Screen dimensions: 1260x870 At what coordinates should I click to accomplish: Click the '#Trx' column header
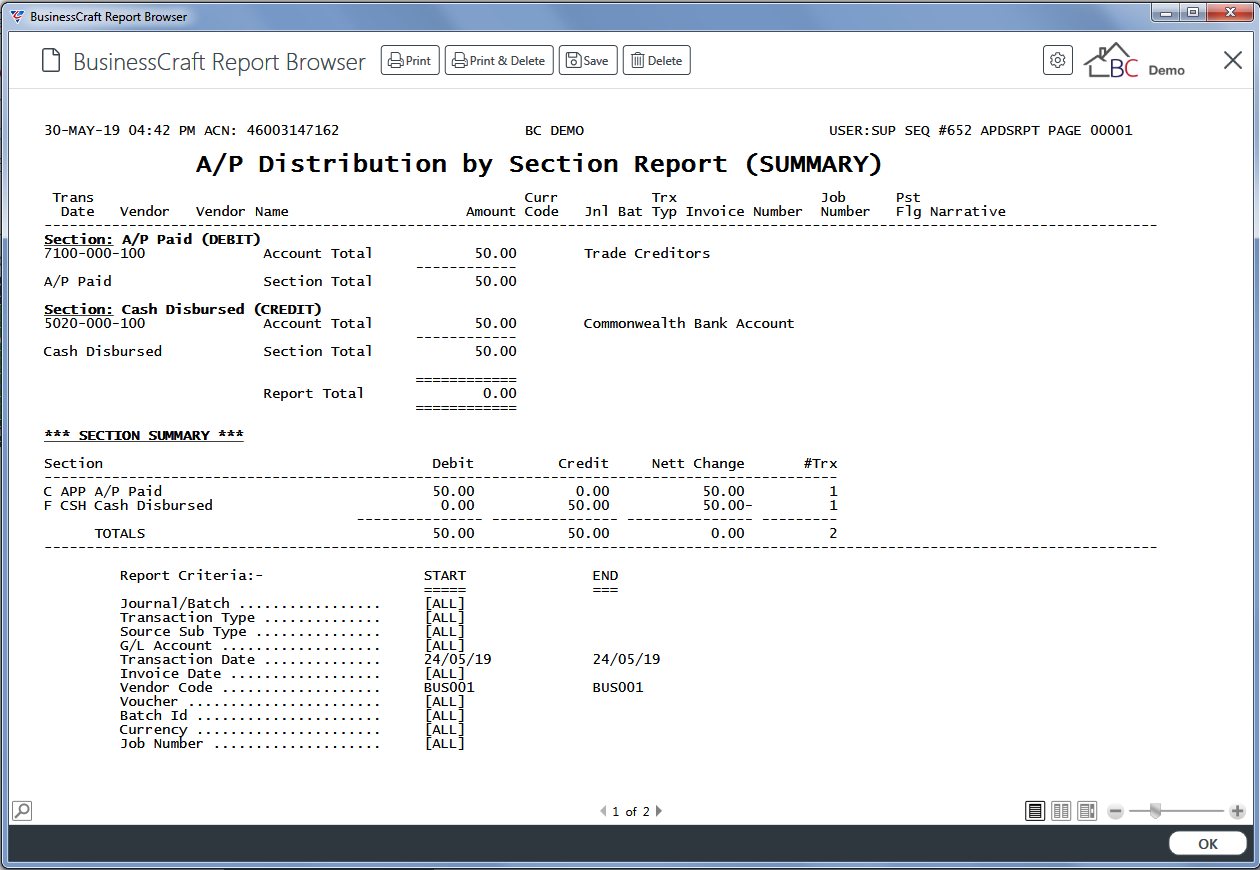coord(821,463)
